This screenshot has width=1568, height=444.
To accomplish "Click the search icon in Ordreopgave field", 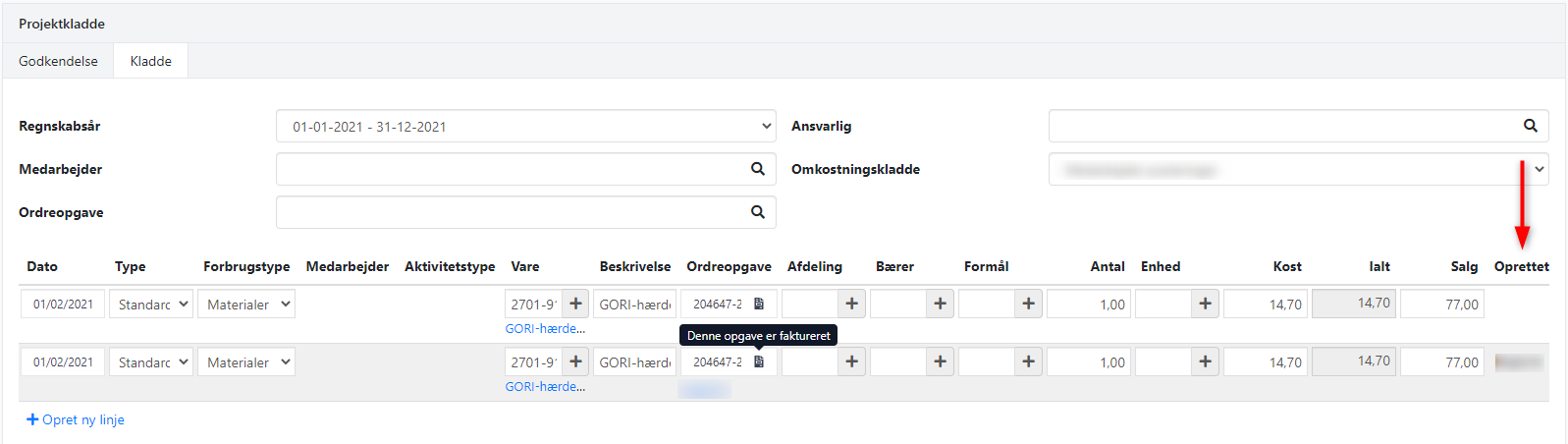I will pos(757,212).
